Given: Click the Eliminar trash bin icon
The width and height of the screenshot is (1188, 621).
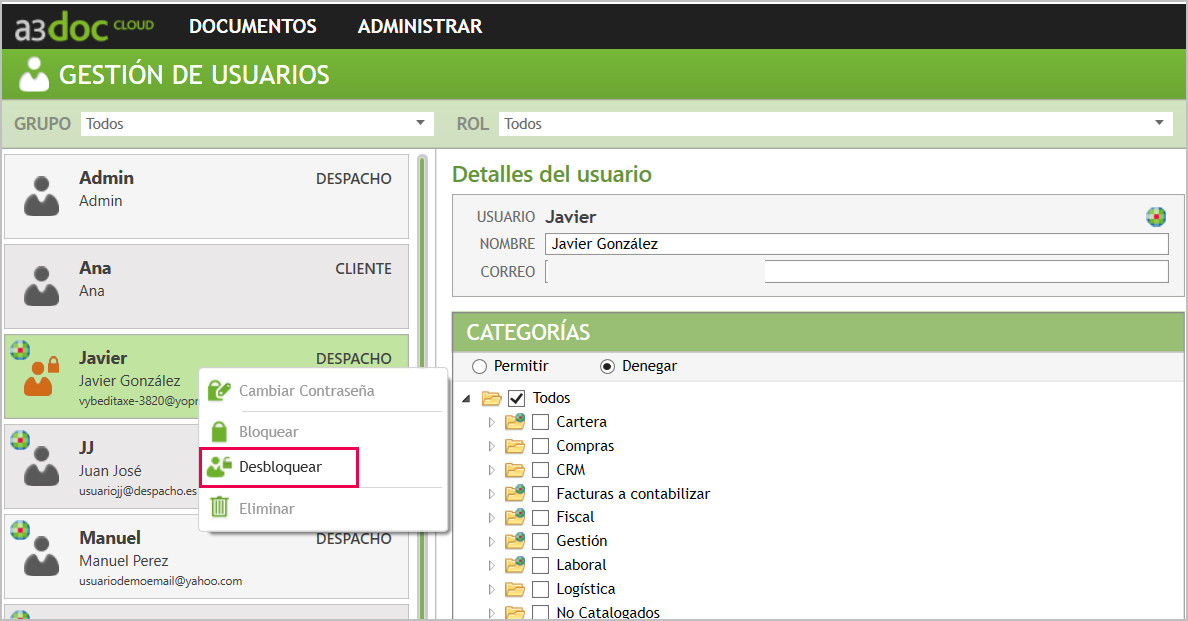Looking at the screenshot, I should tap(219, 508).
